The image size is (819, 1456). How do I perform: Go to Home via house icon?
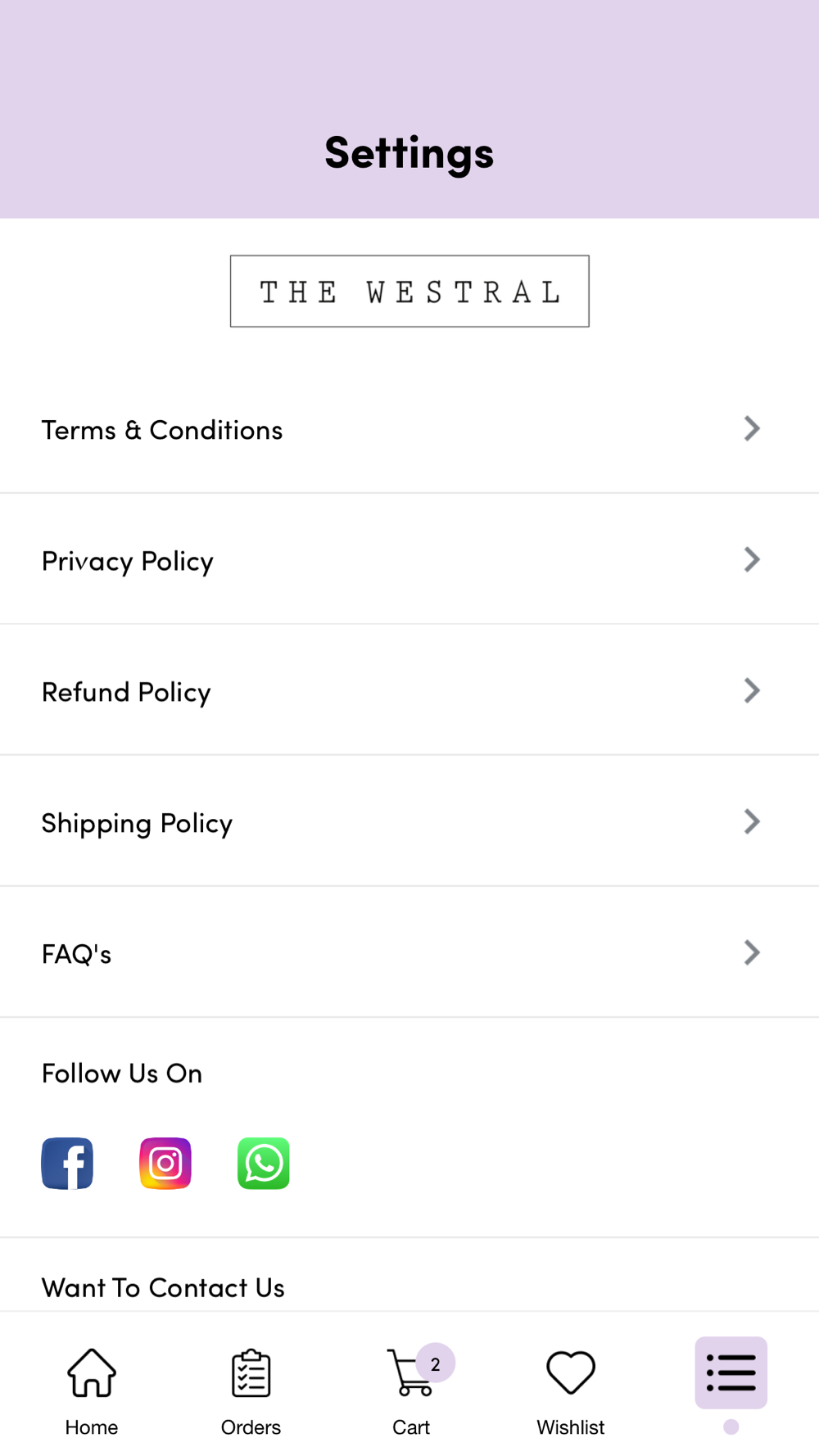coord(92,1373)
